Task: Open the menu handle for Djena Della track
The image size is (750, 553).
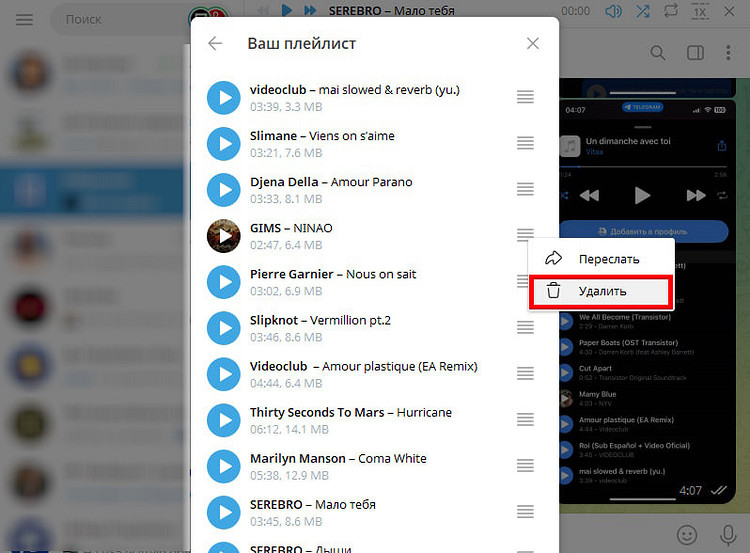Action: 525,189
